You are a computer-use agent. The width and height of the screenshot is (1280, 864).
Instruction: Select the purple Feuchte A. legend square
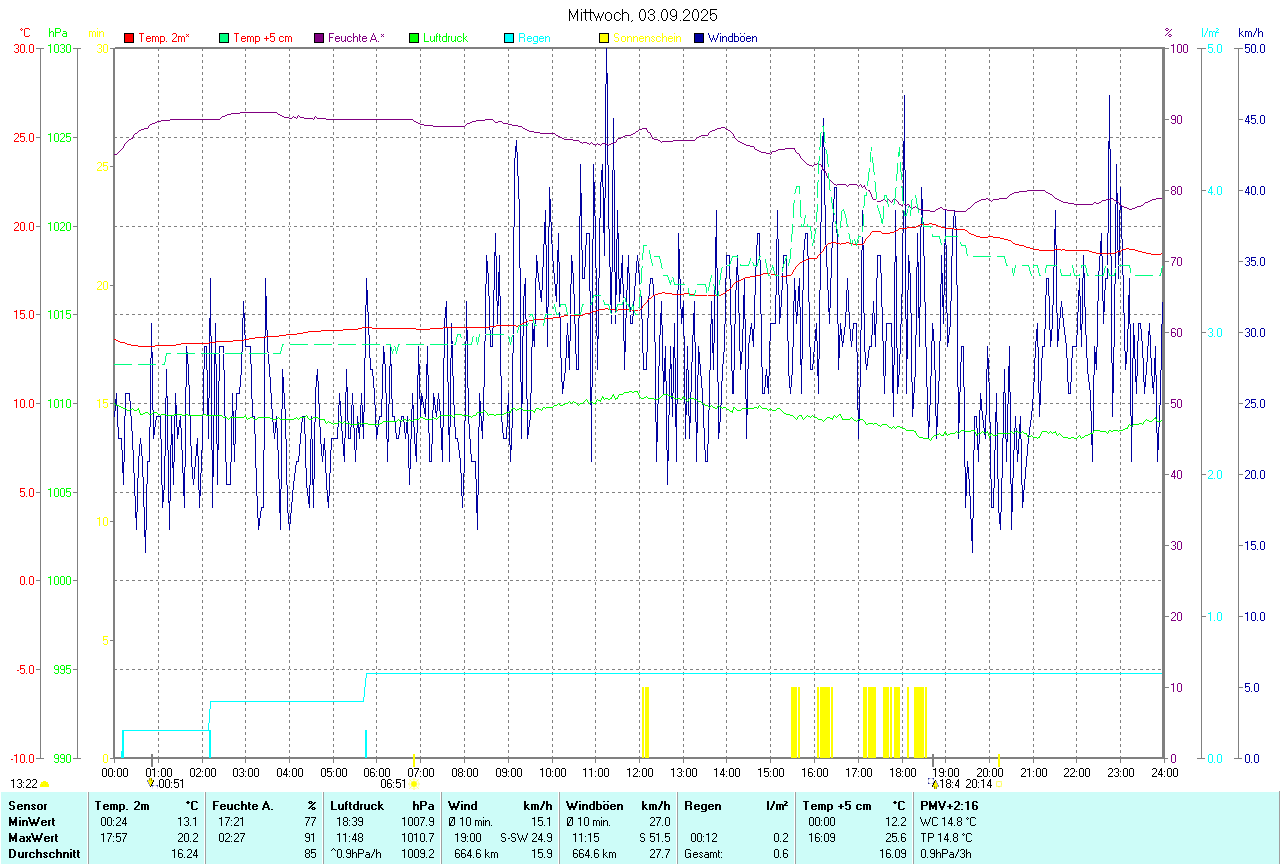319,38
